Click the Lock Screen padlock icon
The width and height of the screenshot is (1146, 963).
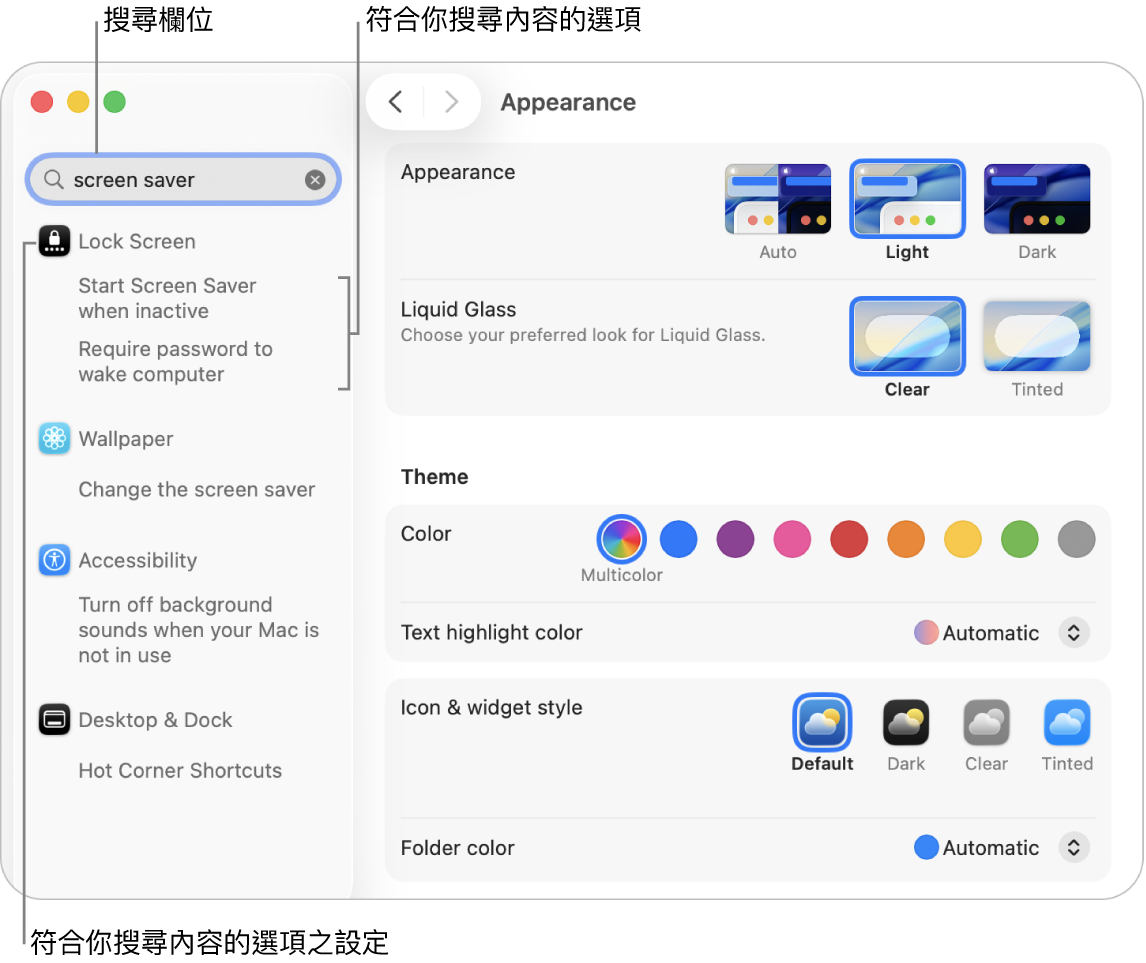coord(54,241)
